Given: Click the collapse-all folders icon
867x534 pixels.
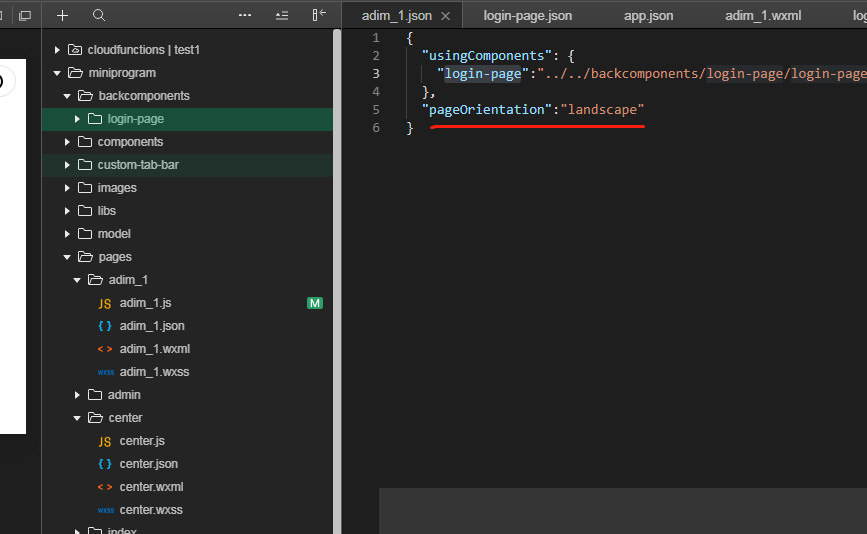Looking at the screenshot, I should (282, 16).
